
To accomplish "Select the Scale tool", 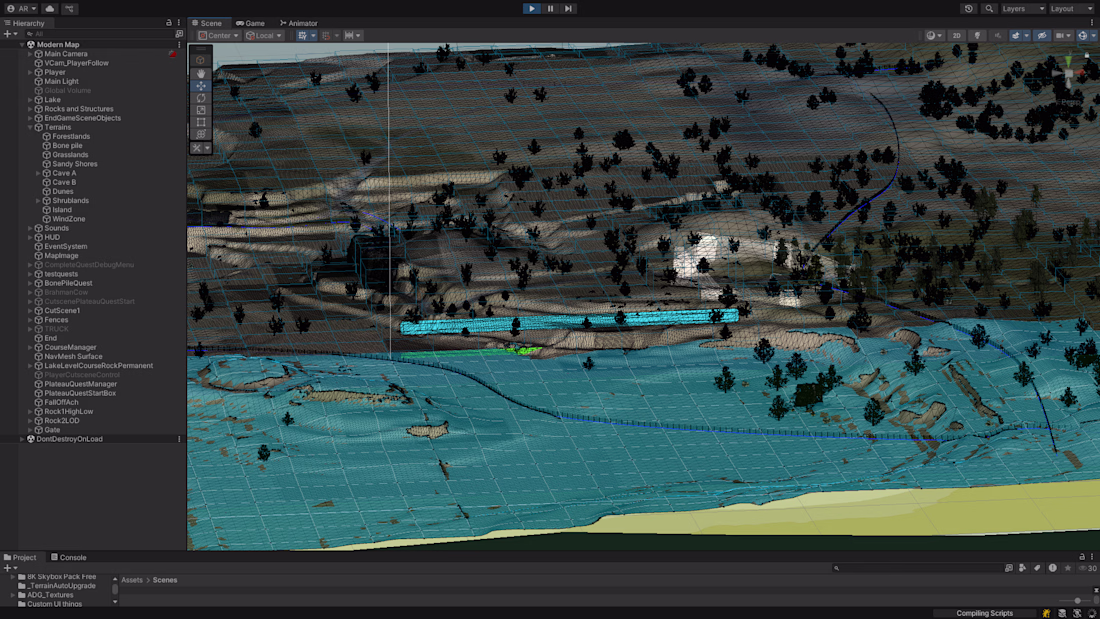I will (x=201, y=110).
